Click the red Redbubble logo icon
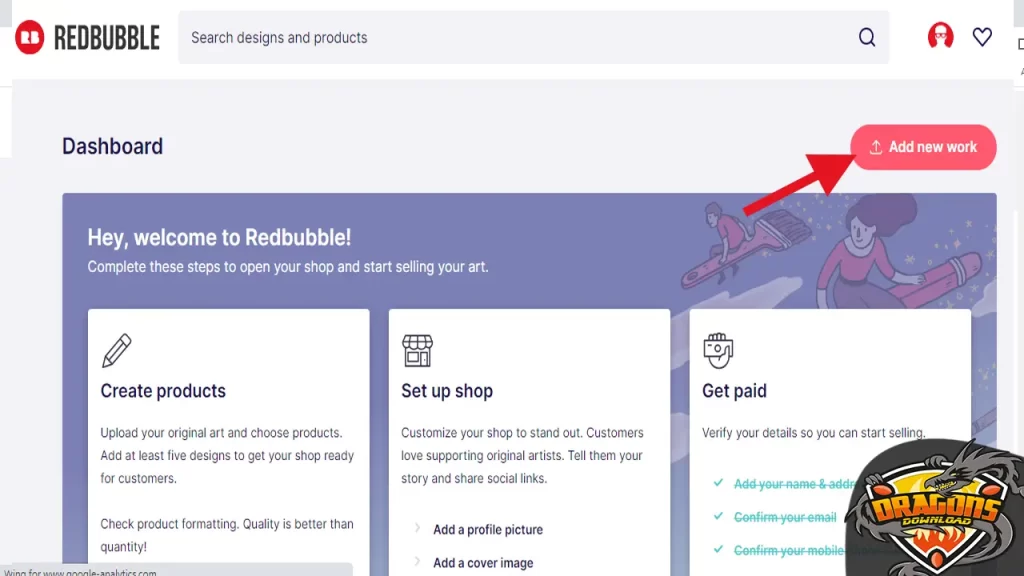1024x576 pixels. click(x=30, y=38)
